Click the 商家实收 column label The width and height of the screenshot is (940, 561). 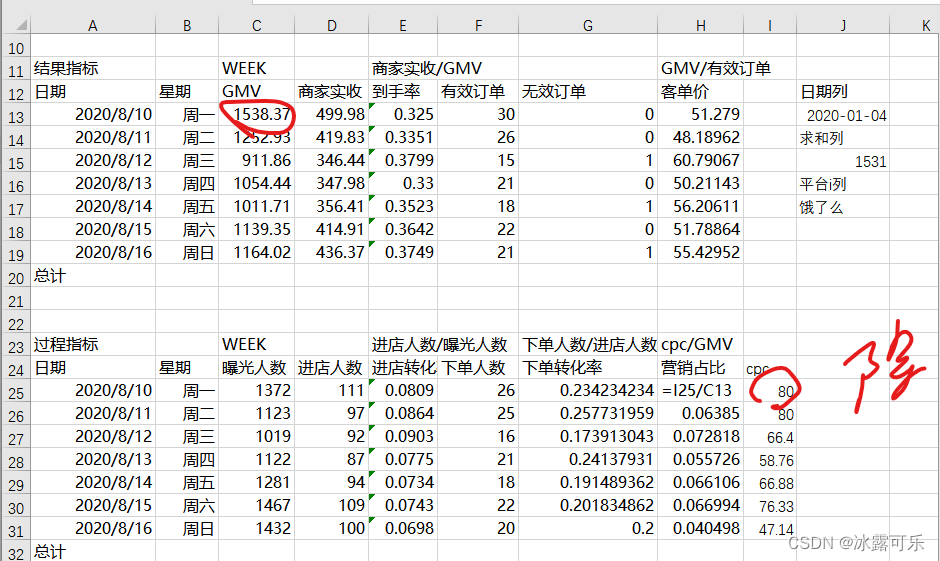coord(330,91)
